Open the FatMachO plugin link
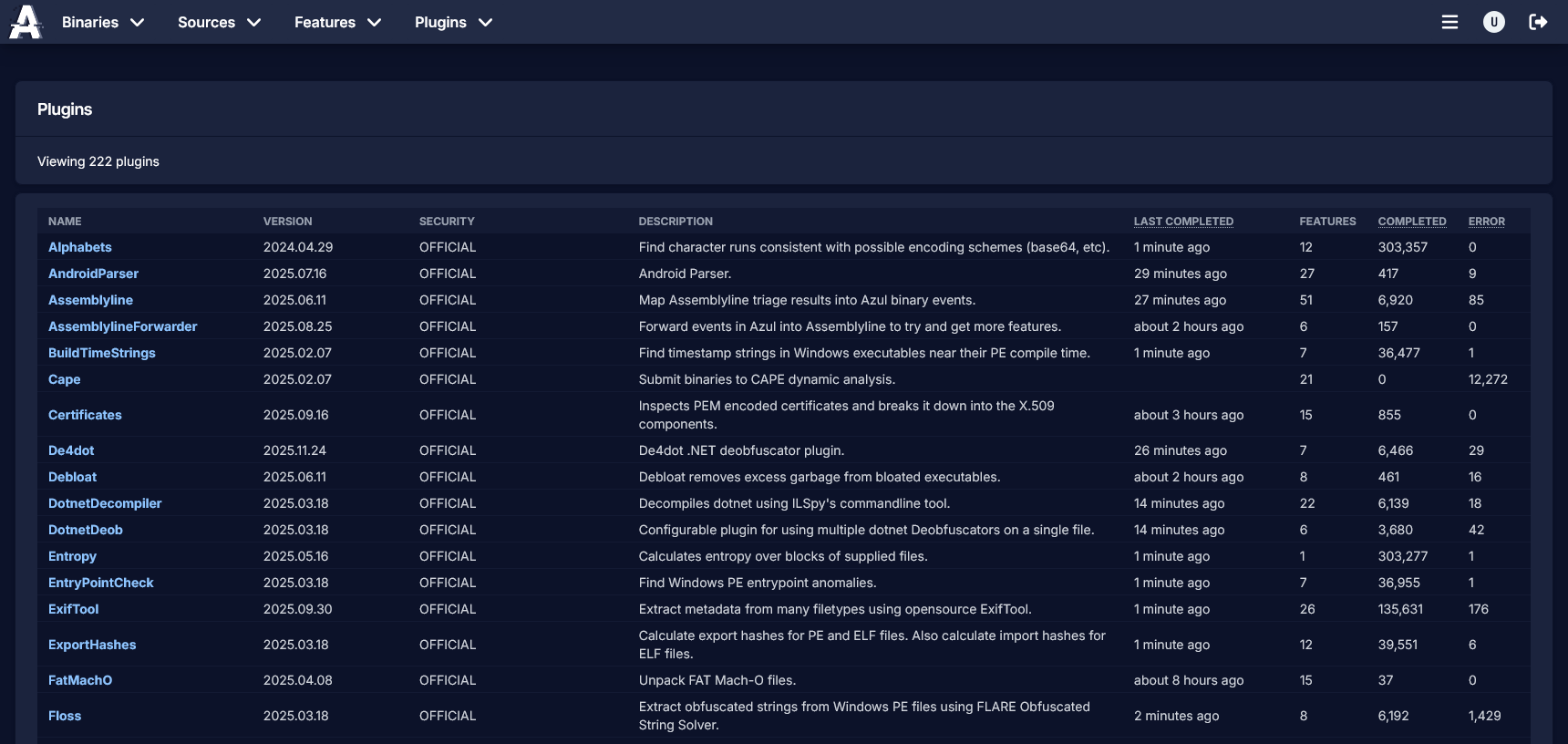 point(80,680)
